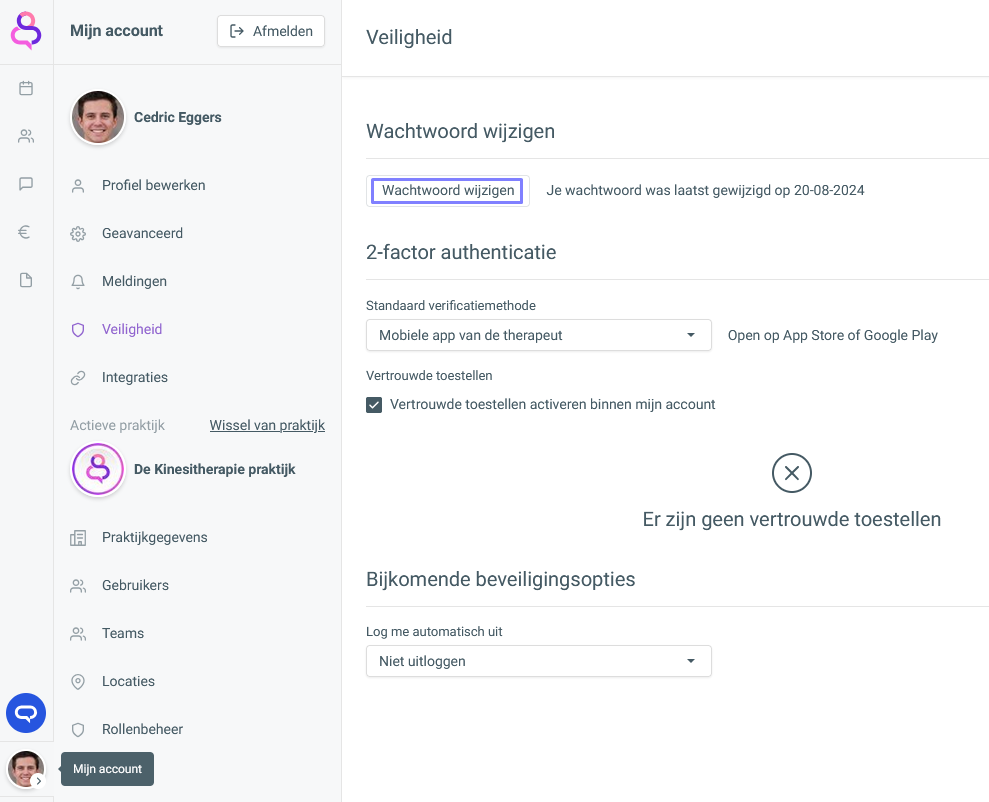The height and width of the screenshot is (802, 989).
Task: Open the Log me automatisch uit dropdown
Action: click(x=538, y=661)
